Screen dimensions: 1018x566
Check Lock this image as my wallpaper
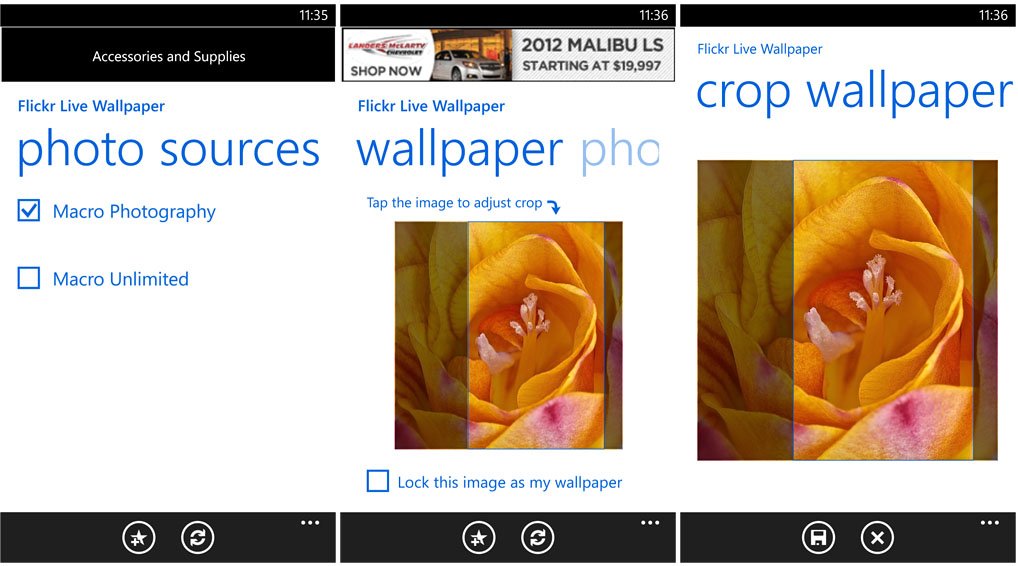(x=378, y=481)
